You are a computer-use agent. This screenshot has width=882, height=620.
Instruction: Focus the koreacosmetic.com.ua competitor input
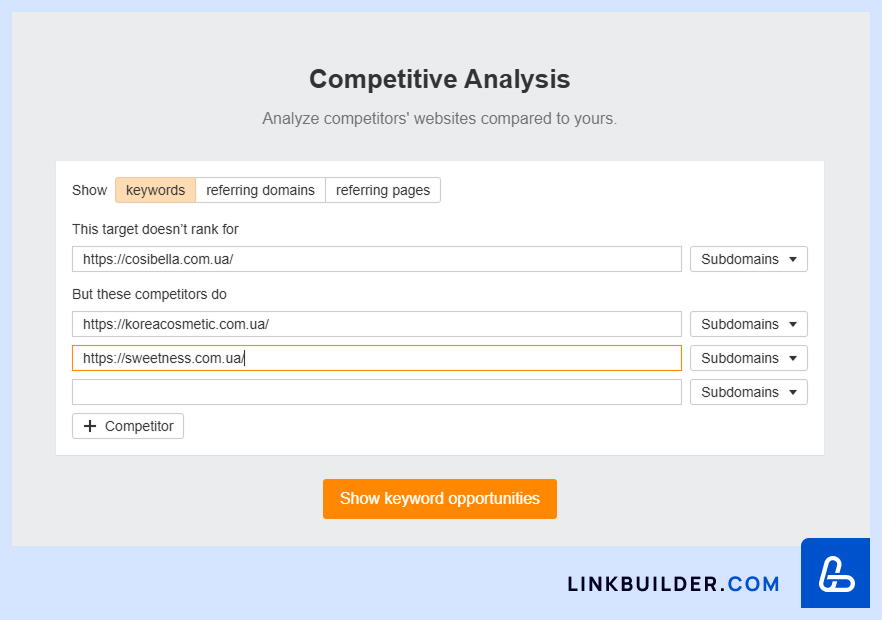377,324
